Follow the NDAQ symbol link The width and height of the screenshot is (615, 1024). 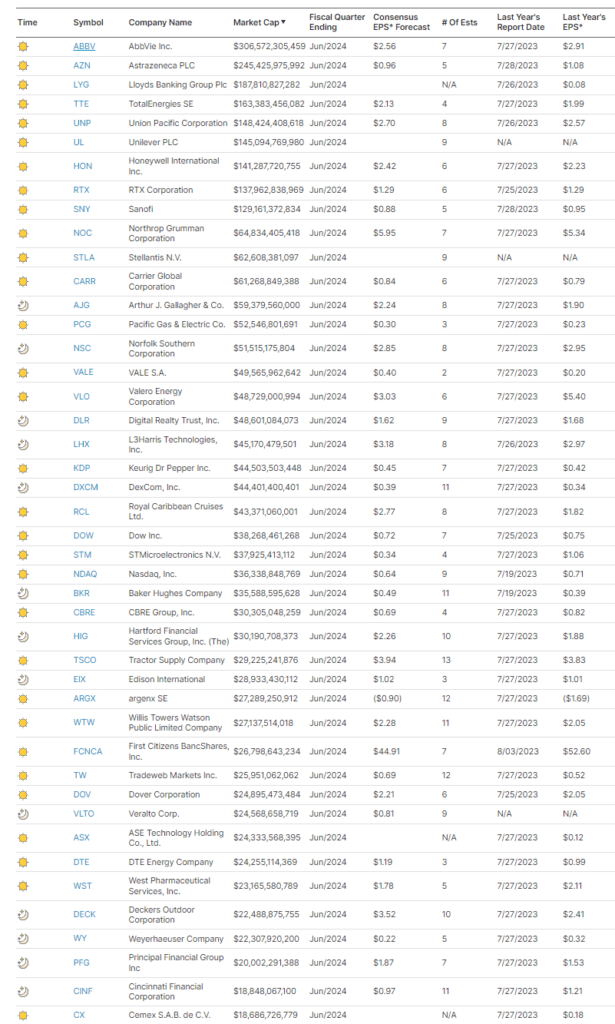pos(85,574)
